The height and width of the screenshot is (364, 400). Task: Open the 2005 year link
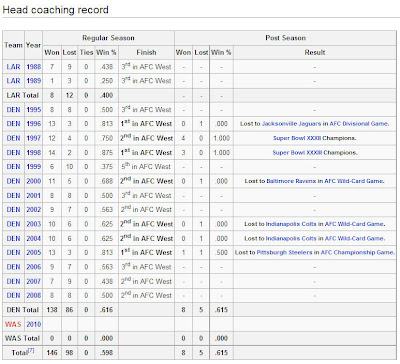coord(34,252)
